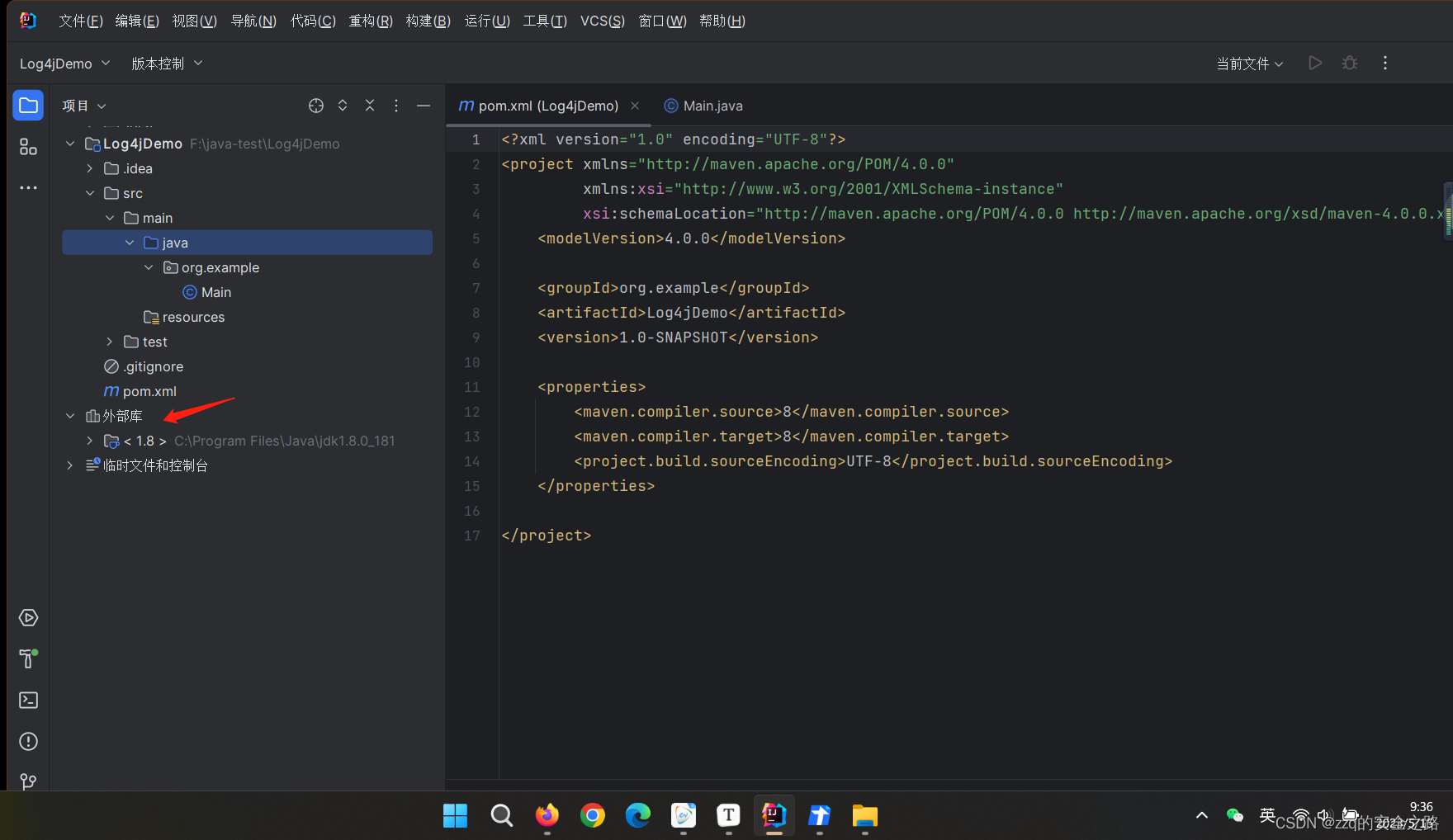
Task: Open the 文件(F) menu
Action: click(x=81, y=21)
